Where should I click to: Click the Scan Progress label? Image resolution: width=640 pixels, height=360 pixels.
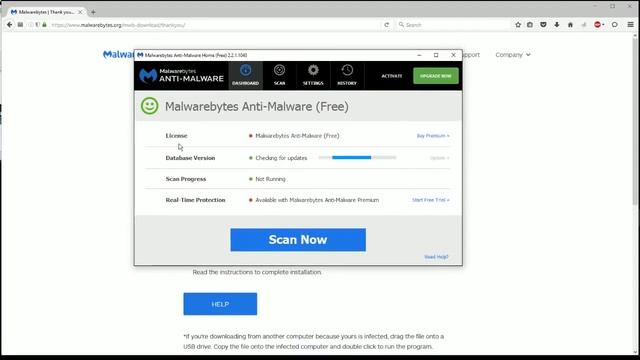[x=186, y=179]
